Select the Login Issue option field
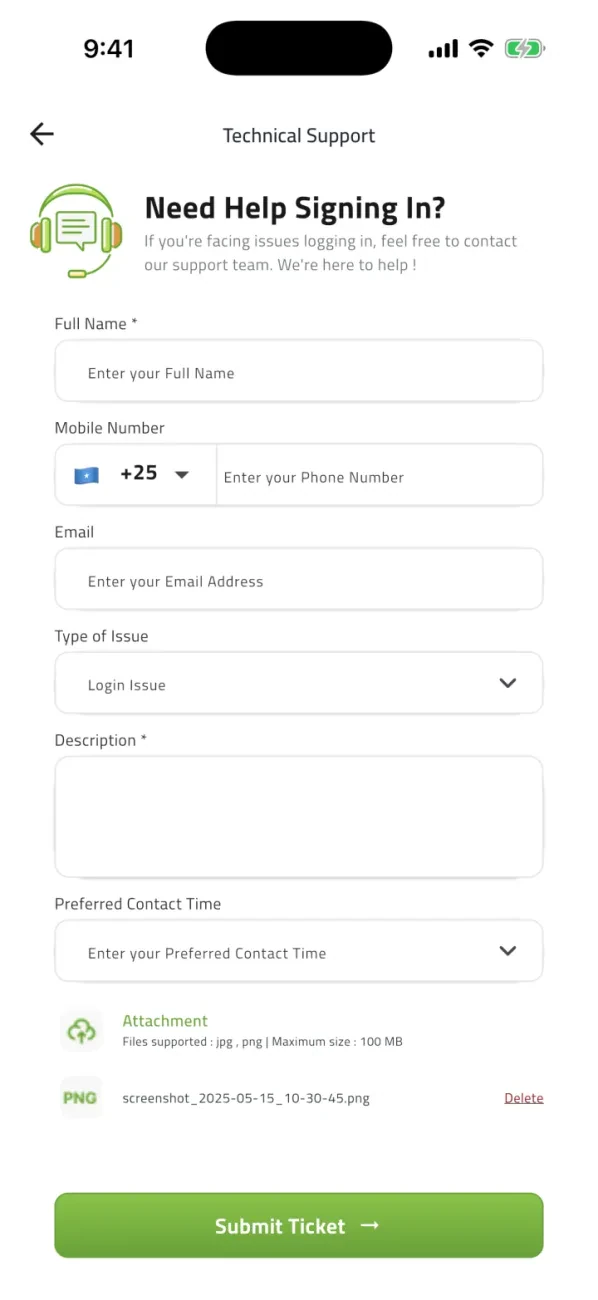 tap(299, 683)
